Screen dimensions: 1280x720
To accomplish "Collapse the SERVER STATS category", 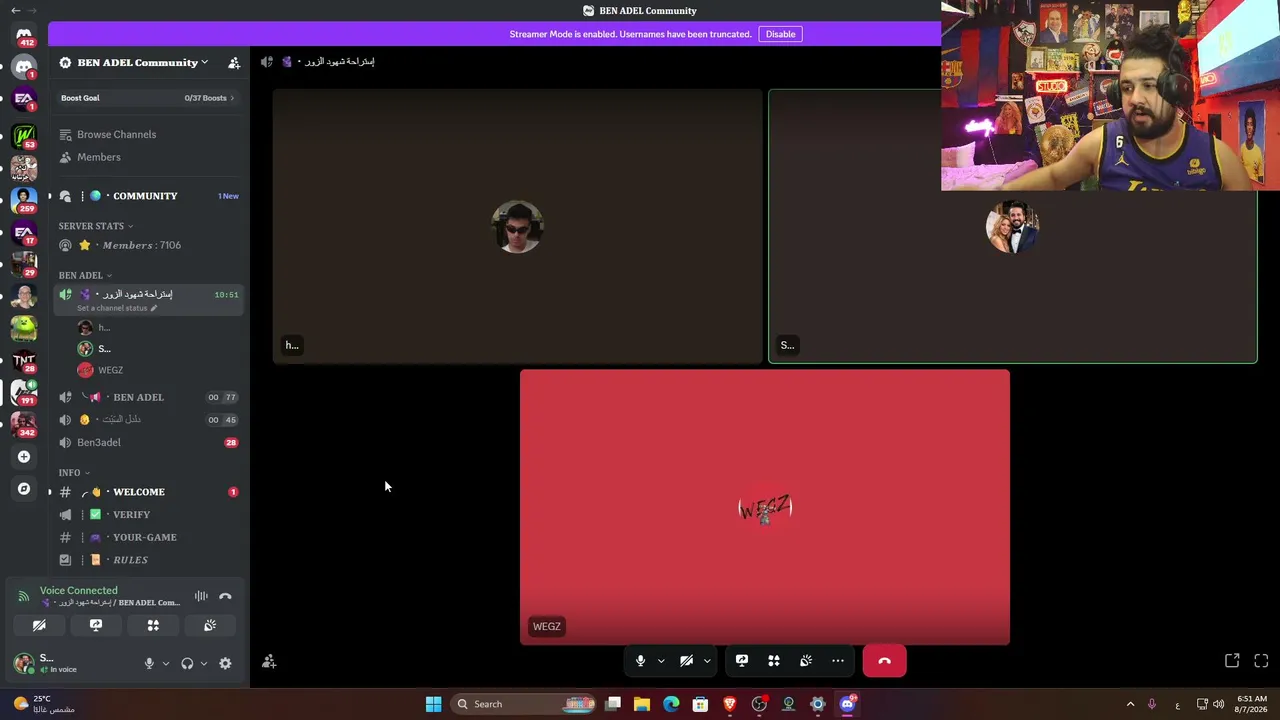I will 96,226.
